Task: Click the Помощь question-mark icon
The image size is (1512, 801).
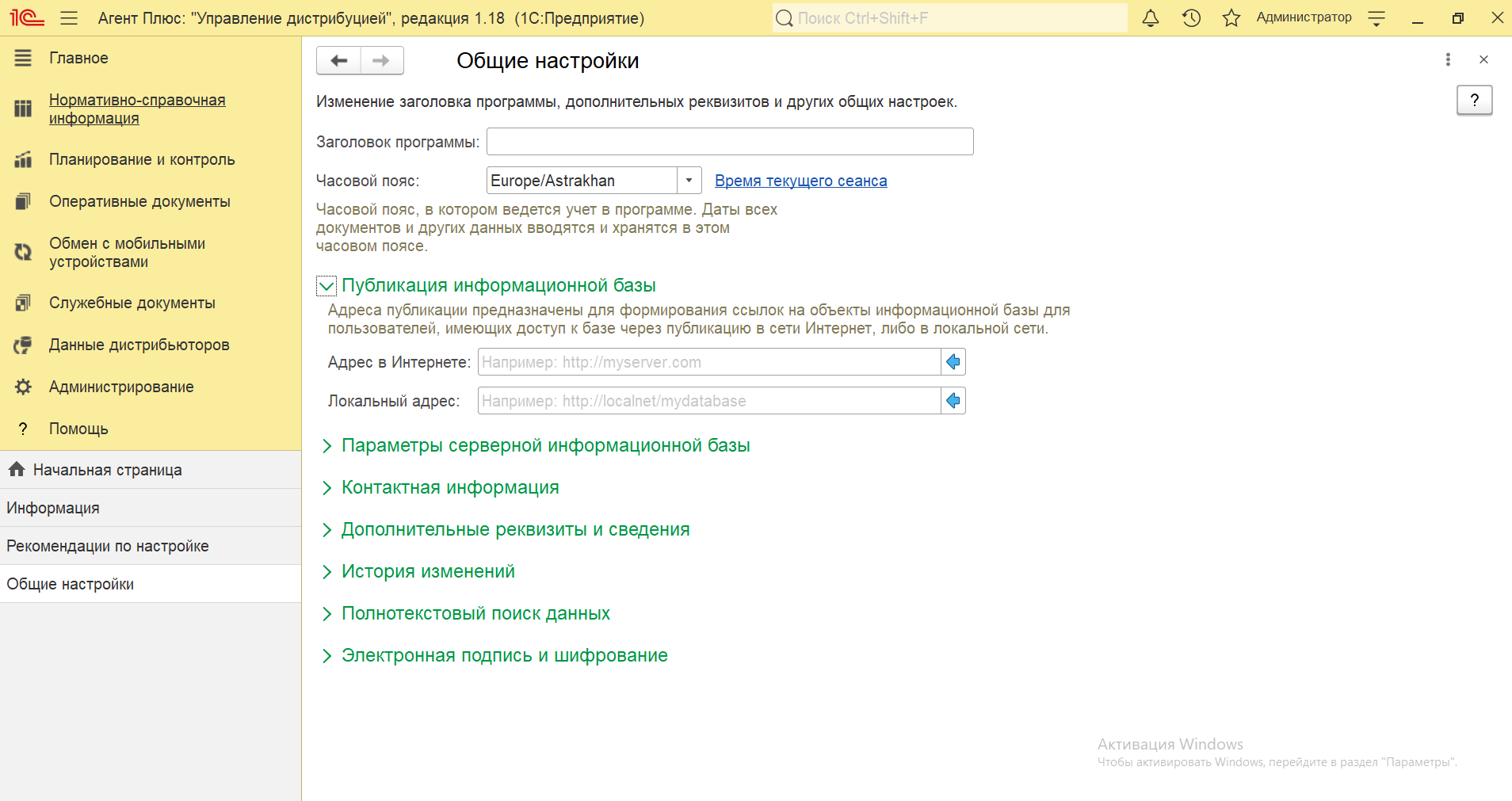Action: 23,429
